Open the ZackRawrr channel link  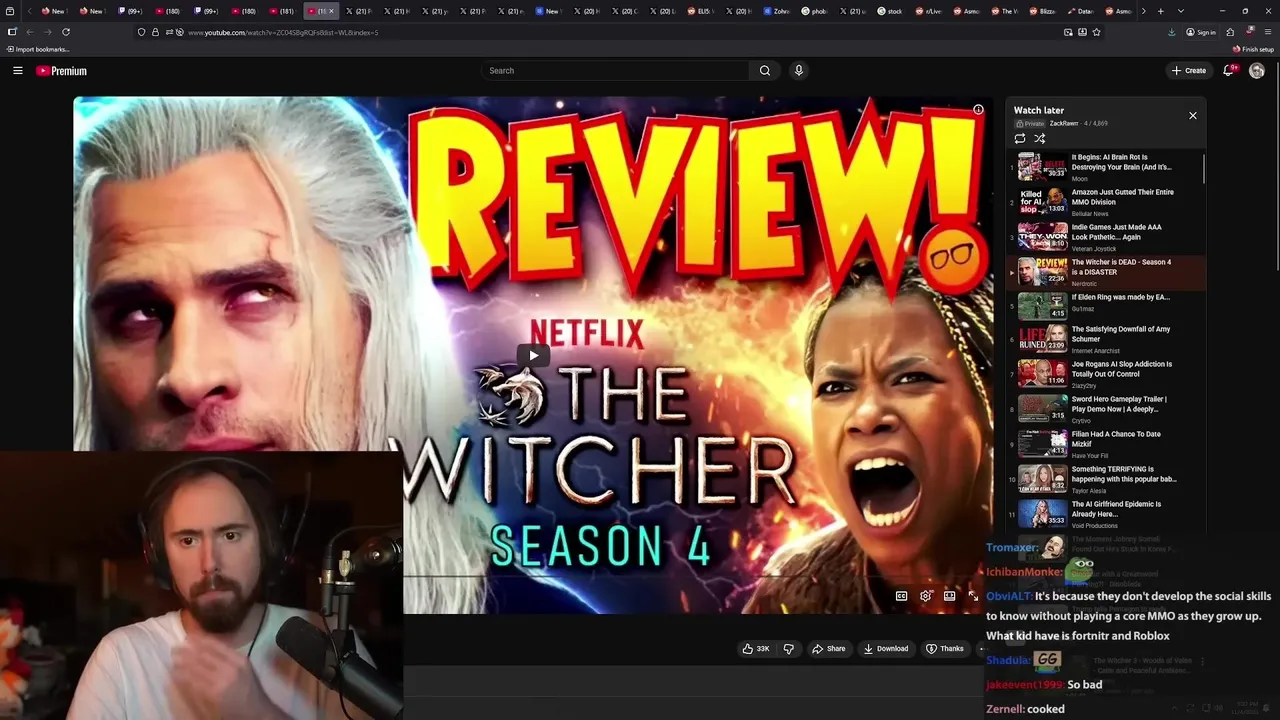tap(1064, 123)
